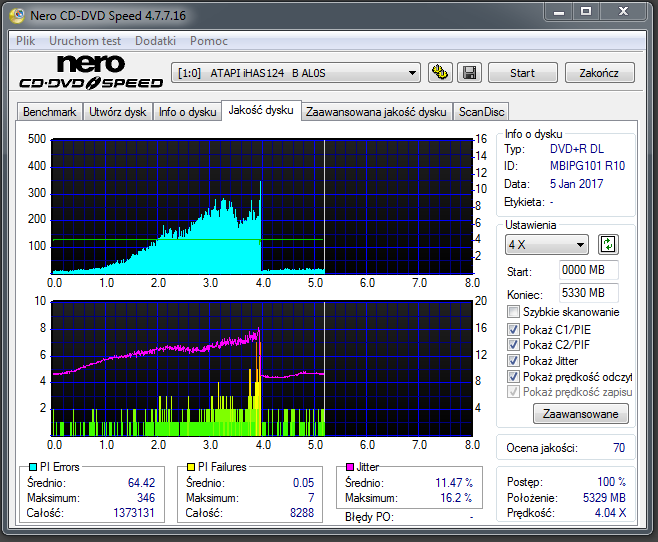Click the Start button
The height and width of the screenshot is (542, 658).
(x=522, y=73)
